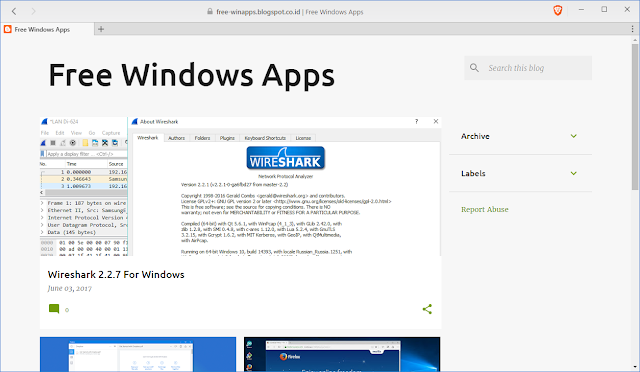This screenshot has height=372, width=640.
Task: Click the browser forward arrow
Action: [x=33, y=11]
